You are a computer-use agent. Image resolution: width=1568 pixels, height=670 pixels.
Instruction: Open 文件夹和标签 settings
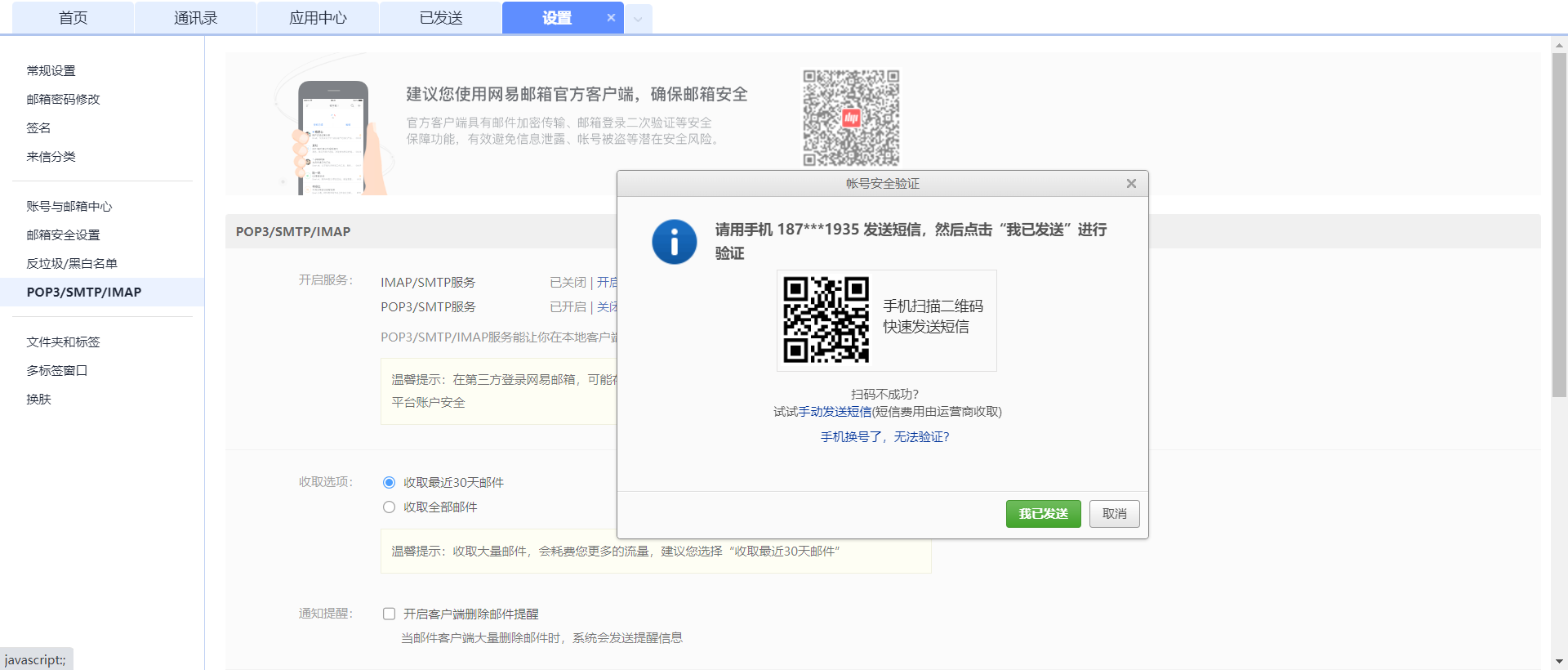pos(63,342)
